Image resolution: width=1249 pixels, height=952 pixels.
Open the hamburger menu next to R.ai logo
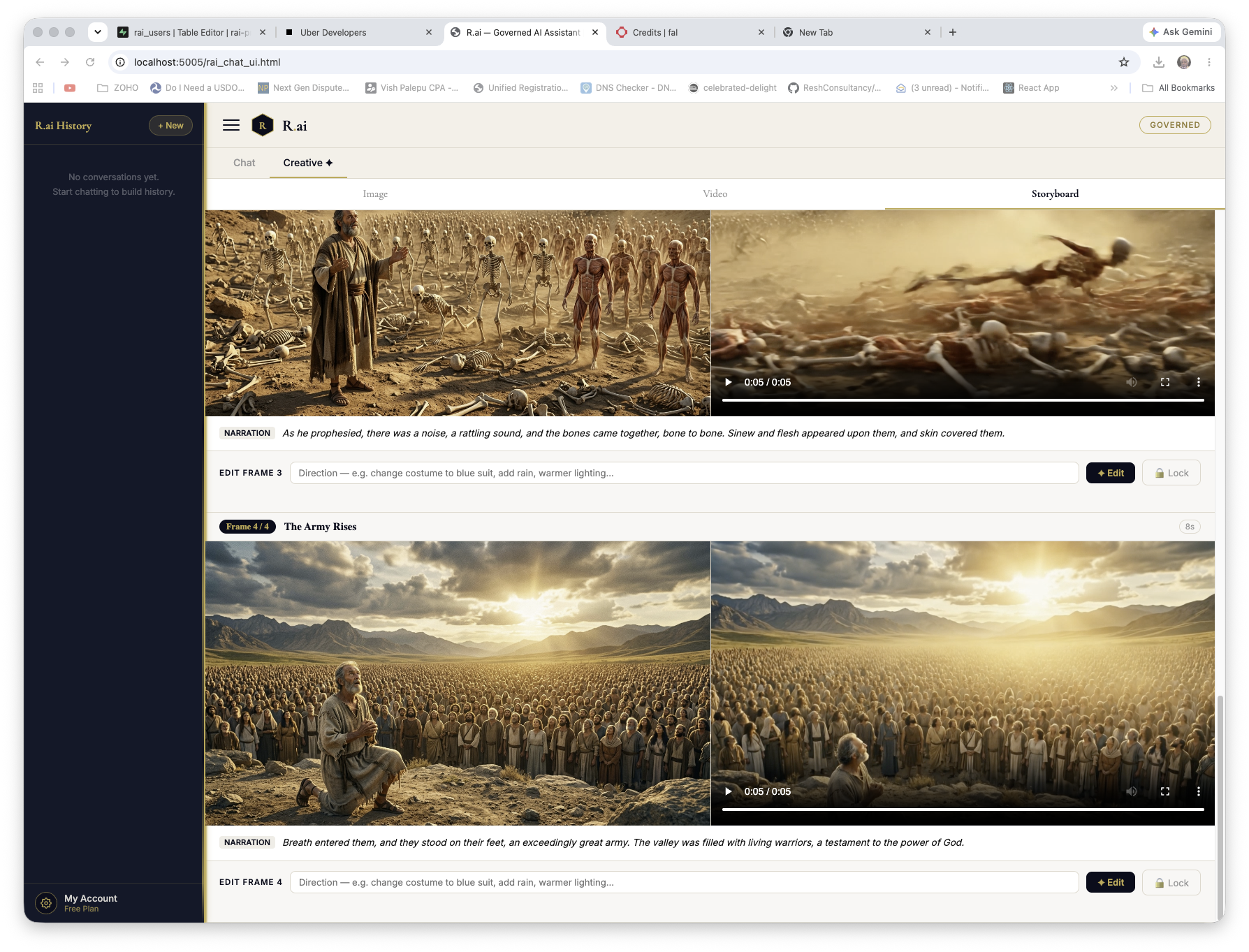(x=231, y=126)
